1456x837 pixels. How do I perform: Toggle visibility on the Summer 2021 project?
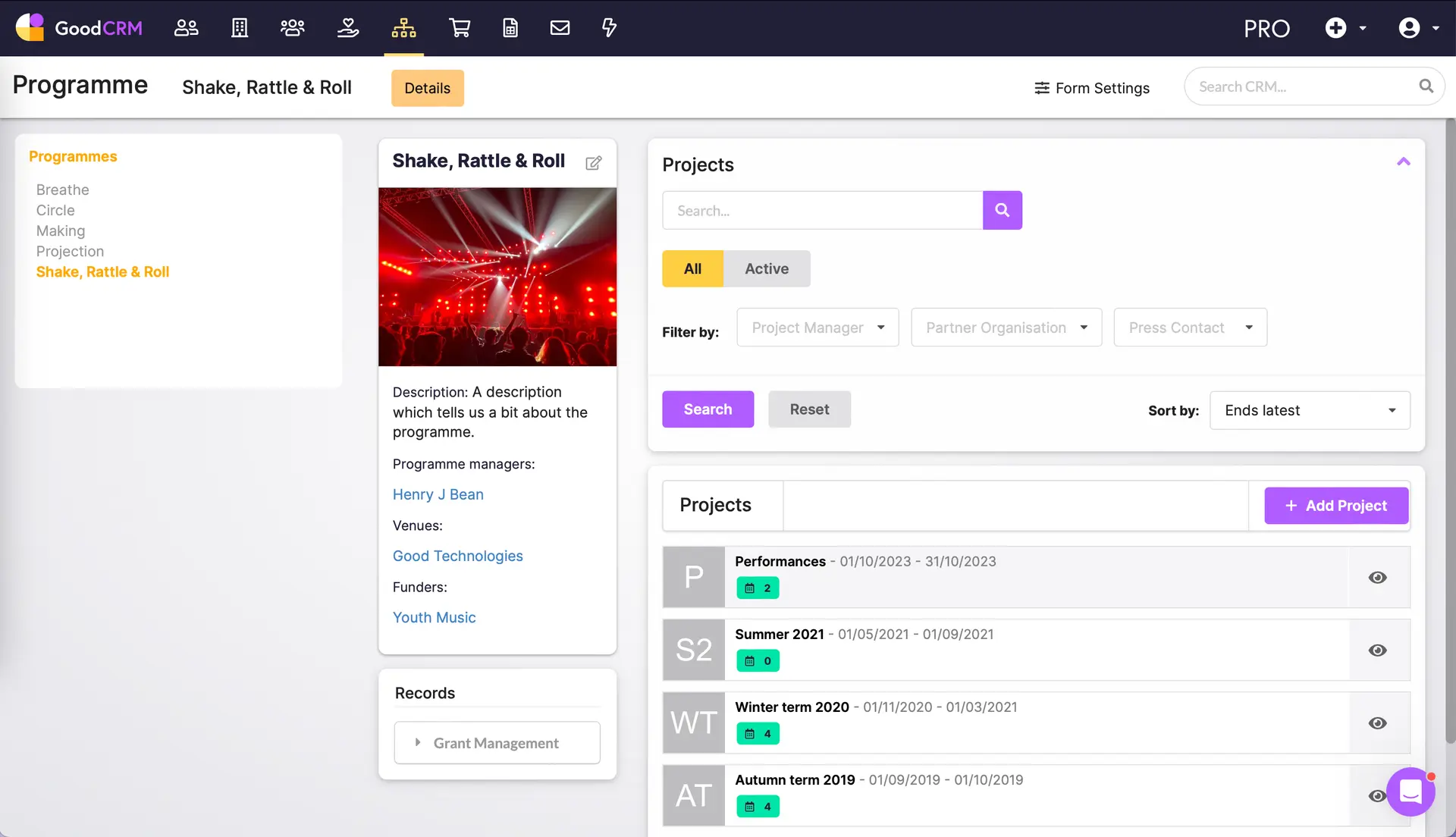(1378, 650)
